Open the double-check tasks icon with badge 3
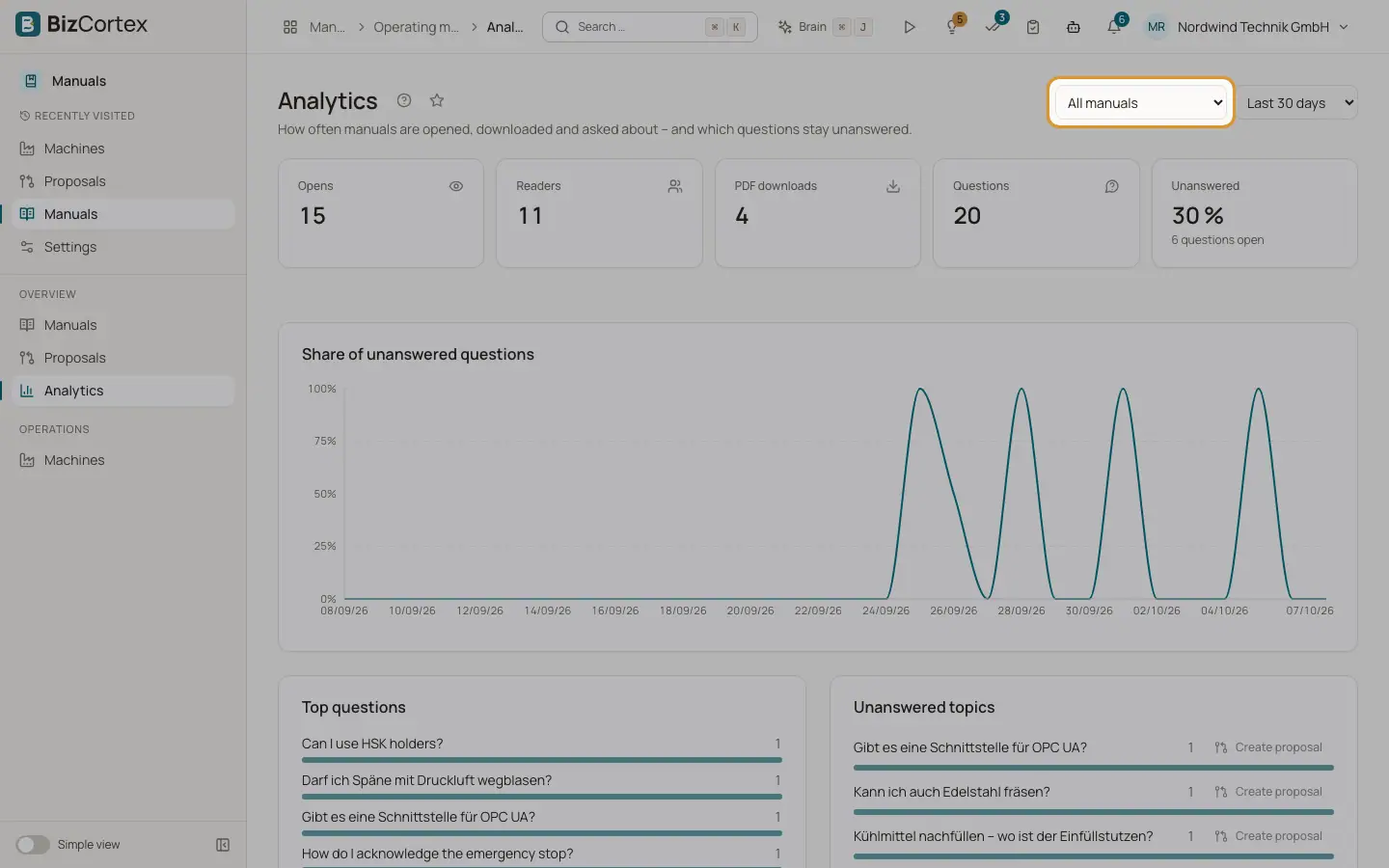Image resolution: width=1389 pixels, height=868 pixels. [x=993, y=27]
